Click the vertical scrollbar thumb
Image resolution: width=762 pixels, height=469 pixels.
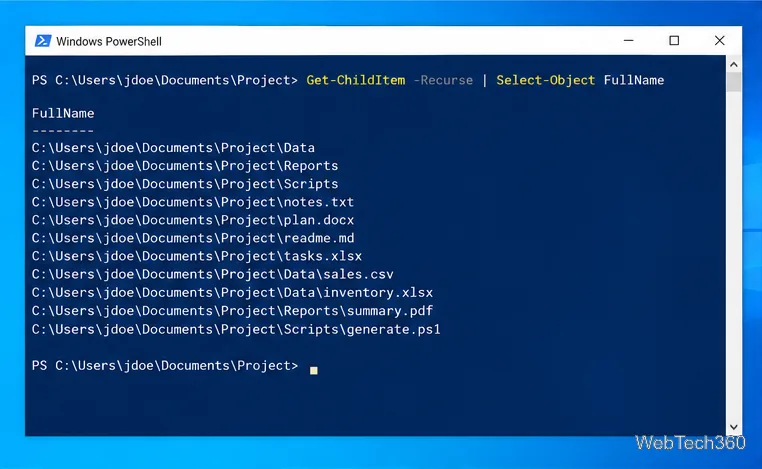tap(734, 82)
